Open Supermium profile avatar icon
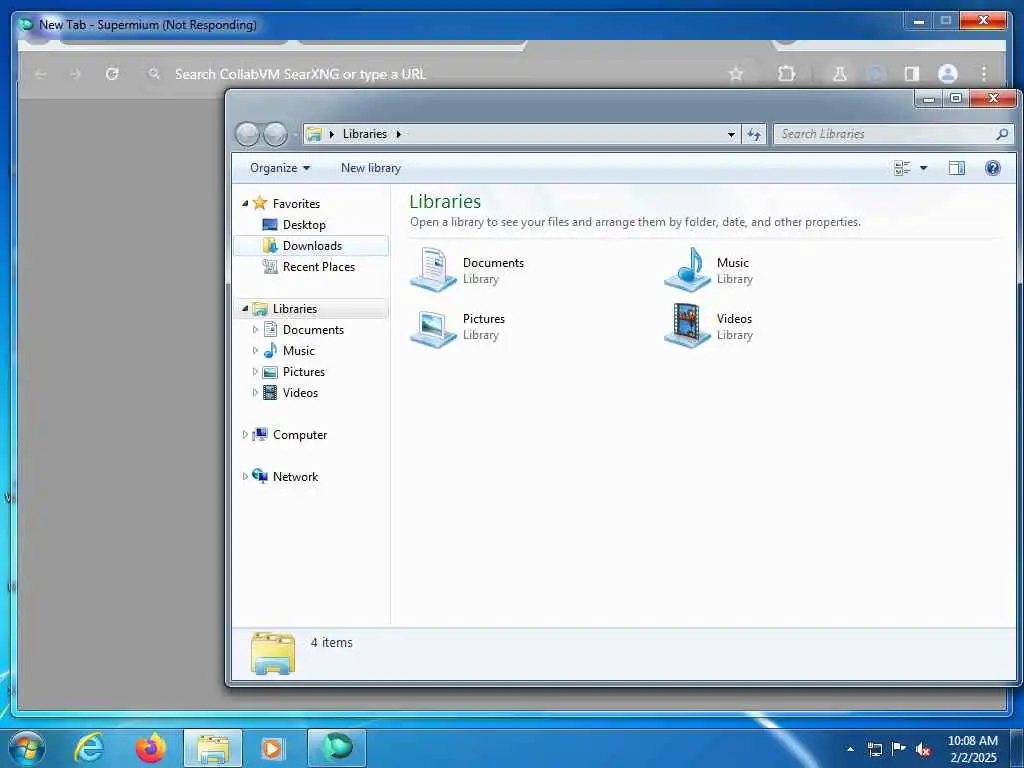This screenshot has height=768, width=1024. coord(948,74)
